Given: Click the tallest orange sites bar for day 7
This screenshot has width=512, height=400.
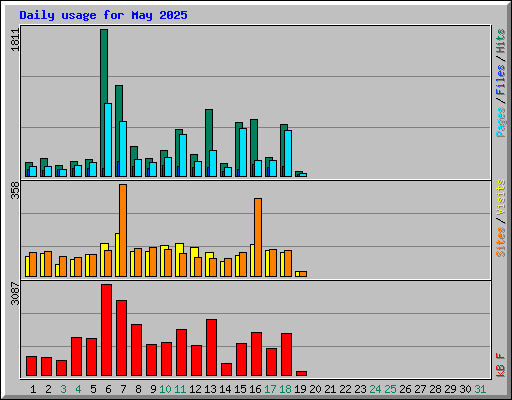Looking at the screenshot, I should [123, 230].
